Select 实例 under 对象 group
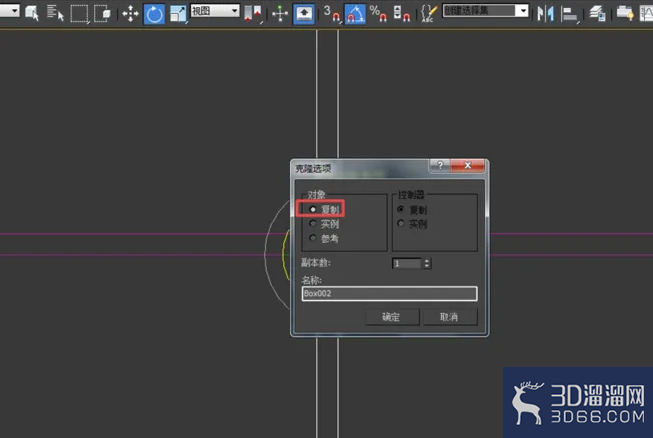Image resolution: width=653 pixels, height=438 pixels. 324,224
